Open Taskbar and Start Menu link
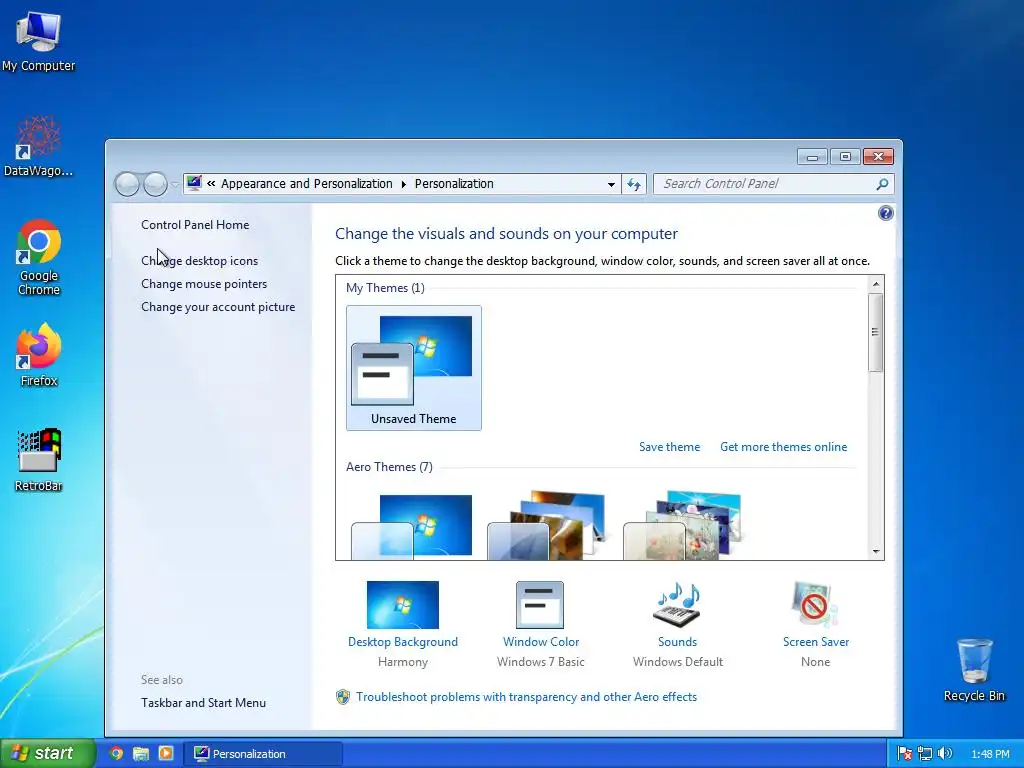This screenshot has height=768, width=1024. pyautogui.click(x=203, y=703)
